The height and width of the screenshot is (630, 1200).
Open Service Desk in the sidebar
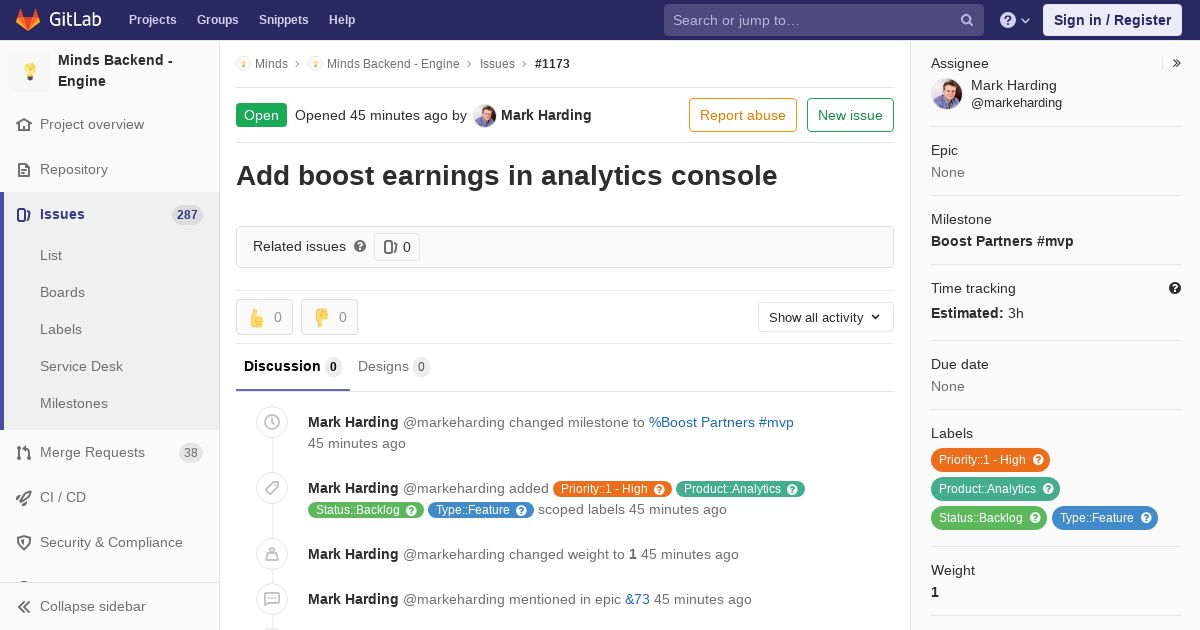point(81,366)
